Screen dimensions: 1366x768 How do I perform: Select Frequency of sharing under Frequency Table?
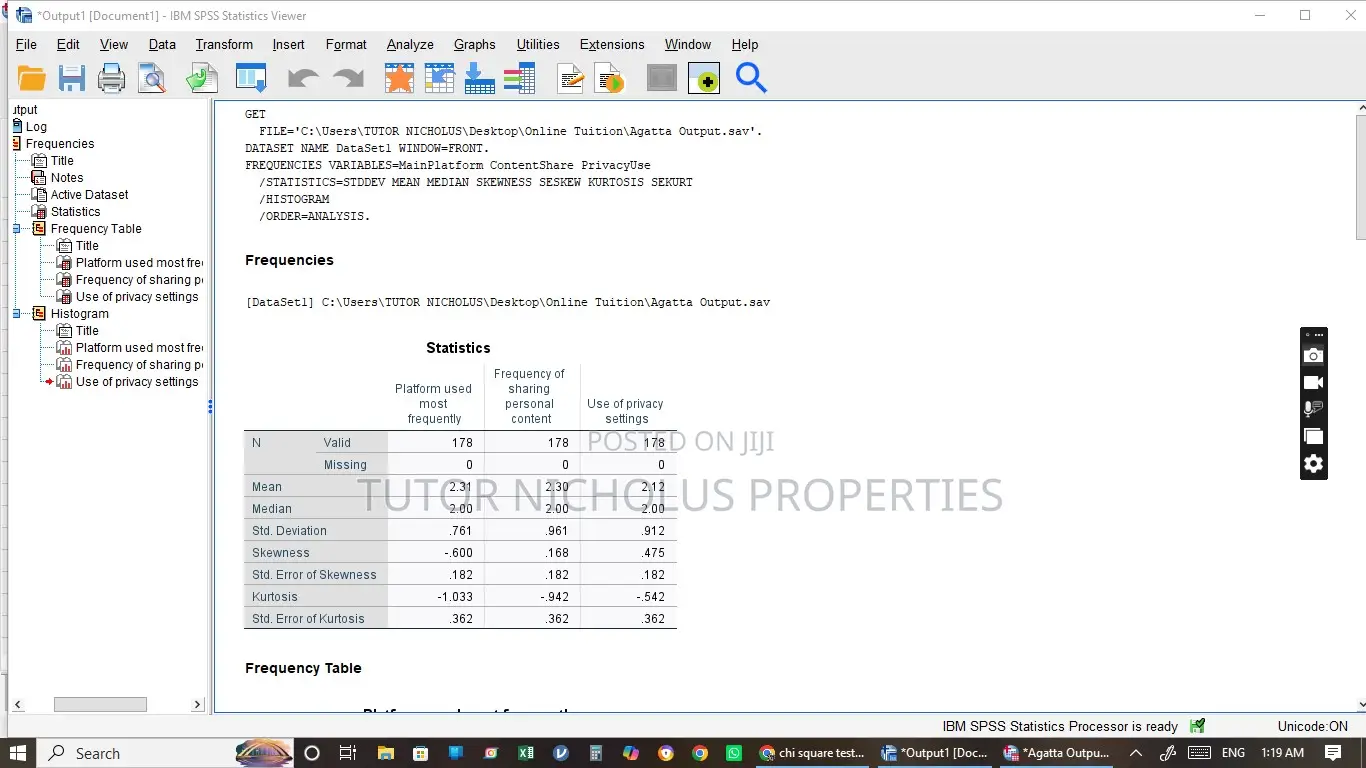click(x=139, y=280)
